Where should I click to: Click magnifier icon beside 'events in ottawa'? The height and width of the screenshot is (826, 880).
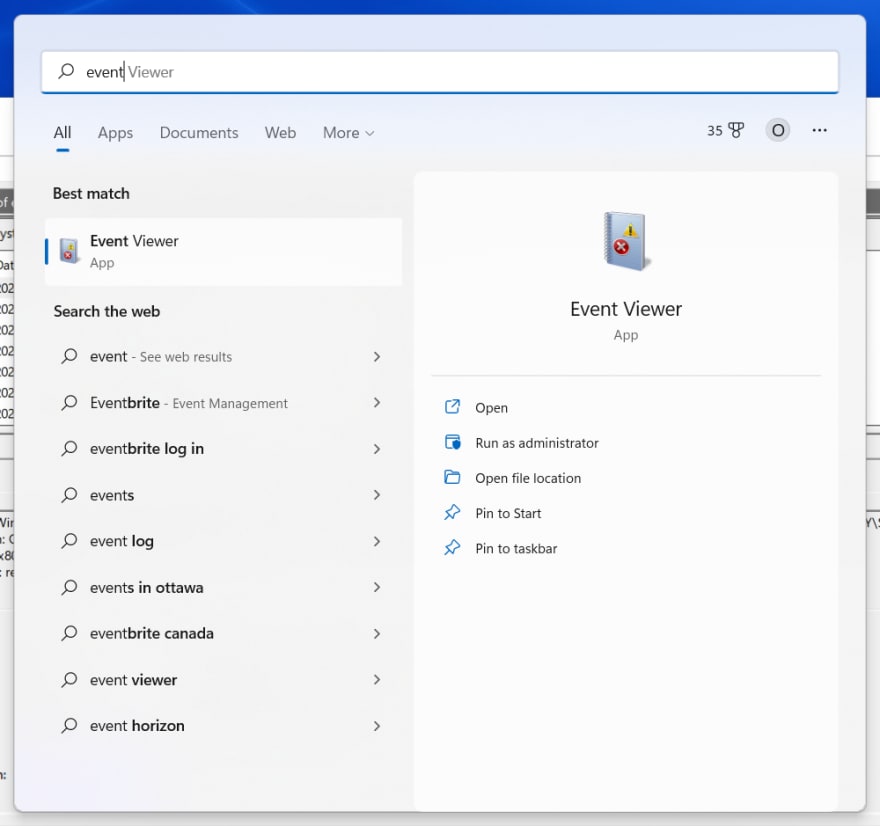click(69, 587)
